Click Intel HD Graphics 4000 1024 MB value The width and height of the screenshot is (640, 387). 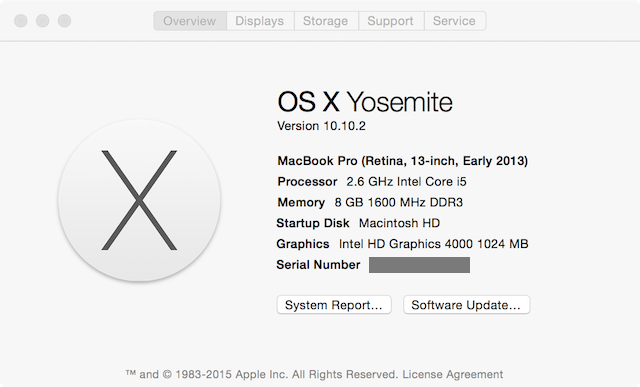pyautogui.click(x=433, y=244)
